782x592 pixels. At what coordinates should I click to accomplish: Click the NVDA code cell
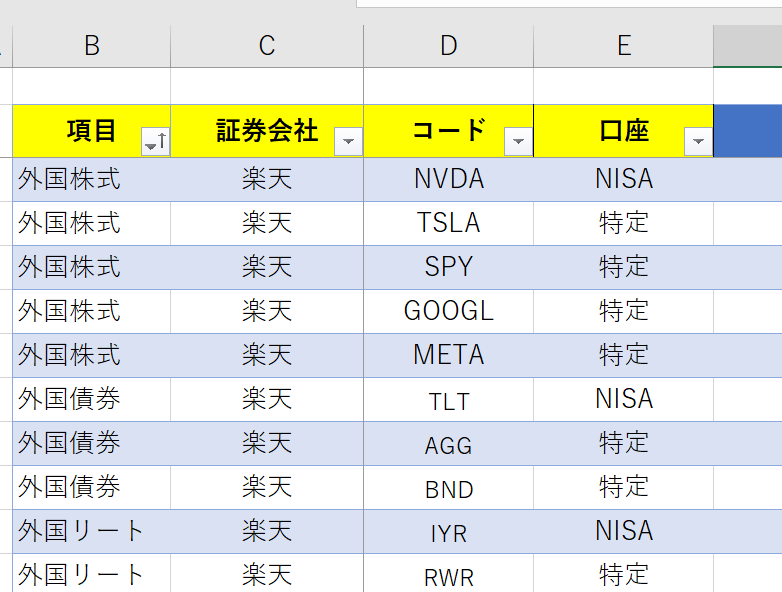(x=448, y=180)
